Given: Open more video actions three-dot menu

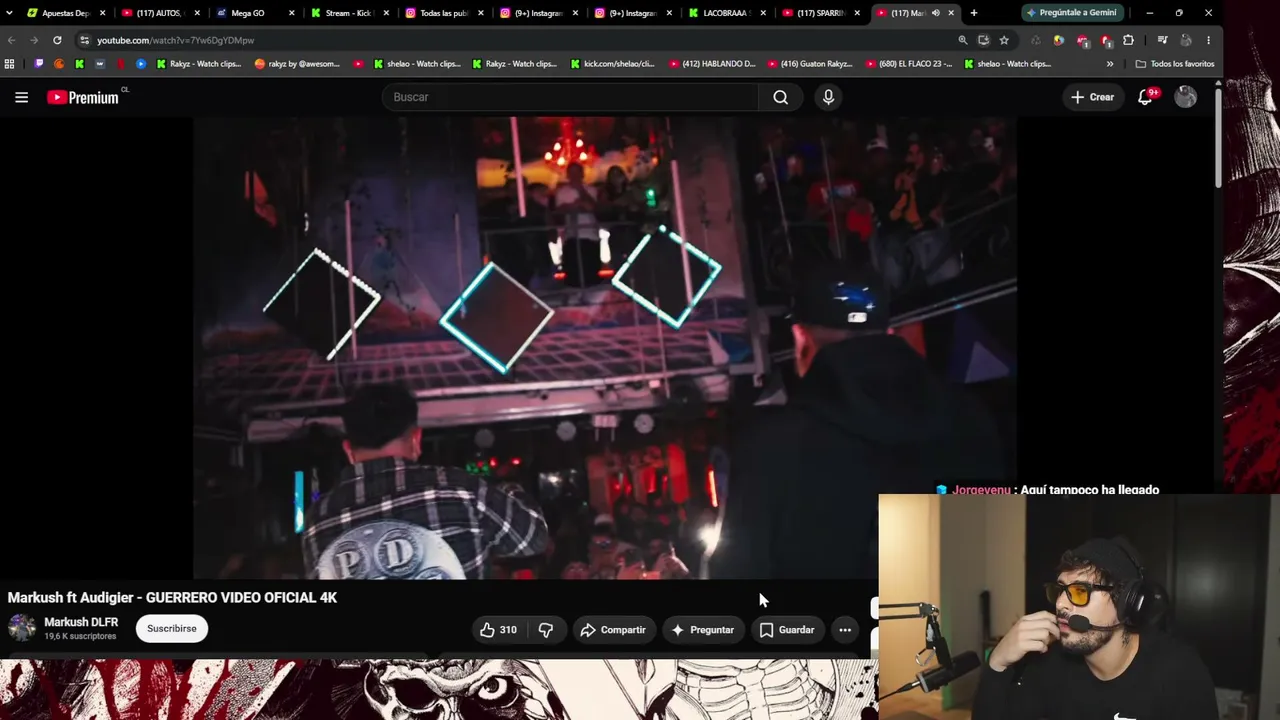Looking at the screenshot, I should point(845,630).
